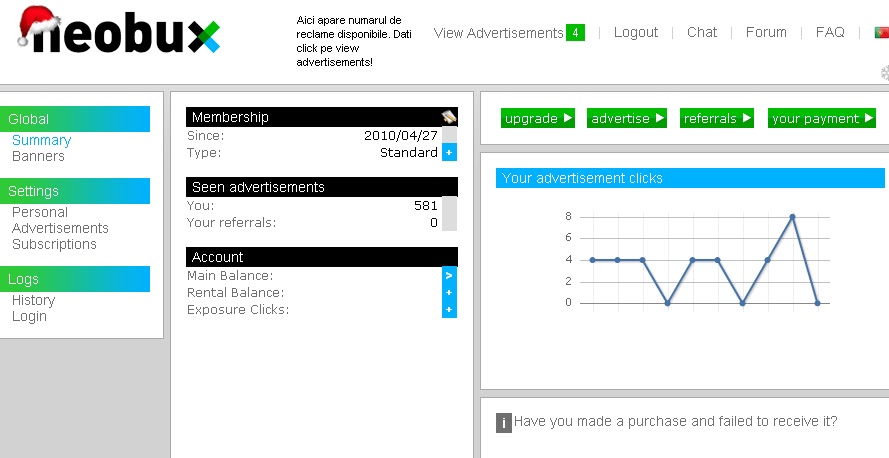Click the green referrals button
This screenshot has width=889, height=458.
click(x=717, y=118)
